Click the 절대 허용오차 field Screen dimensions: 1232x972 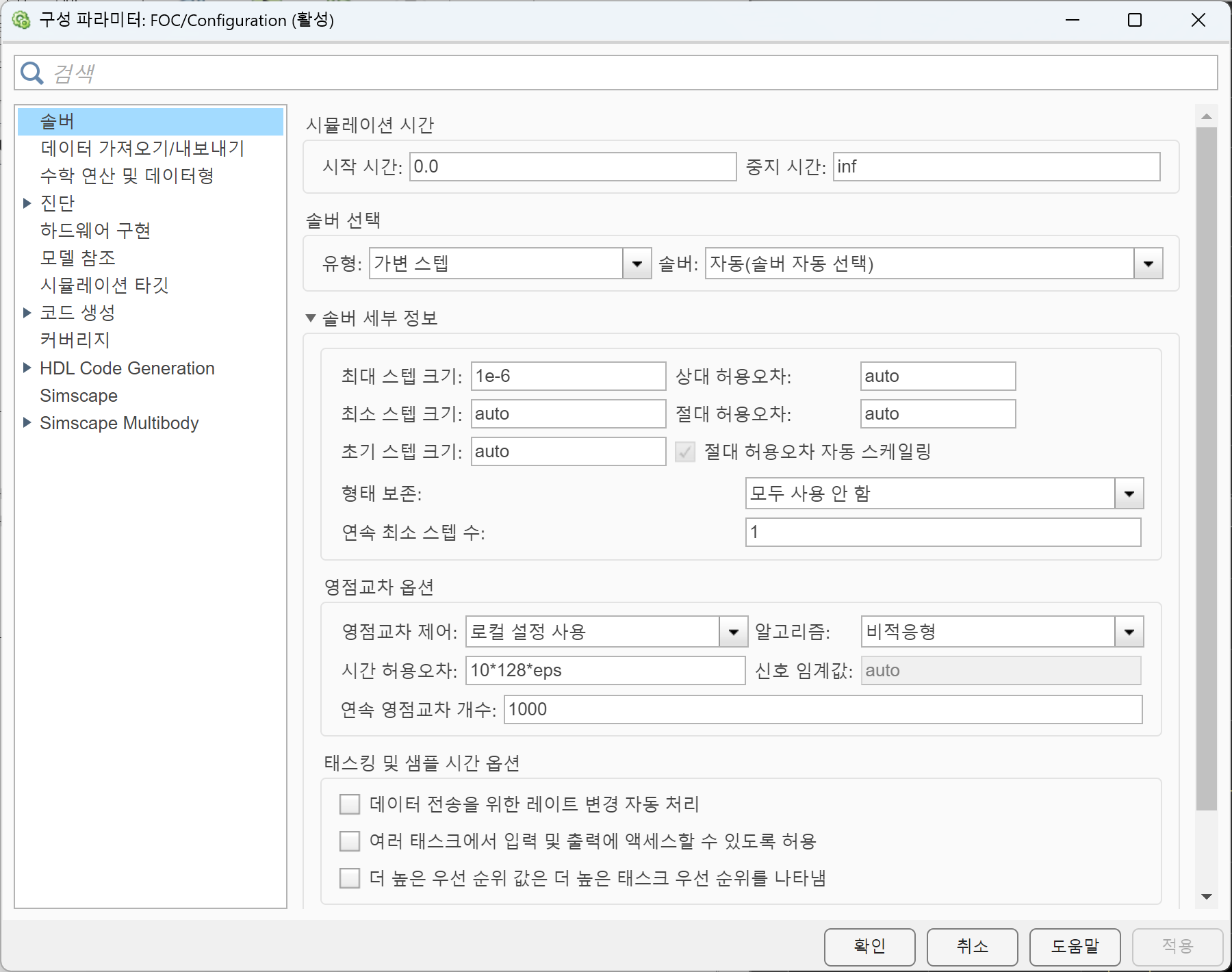(938, 414)
